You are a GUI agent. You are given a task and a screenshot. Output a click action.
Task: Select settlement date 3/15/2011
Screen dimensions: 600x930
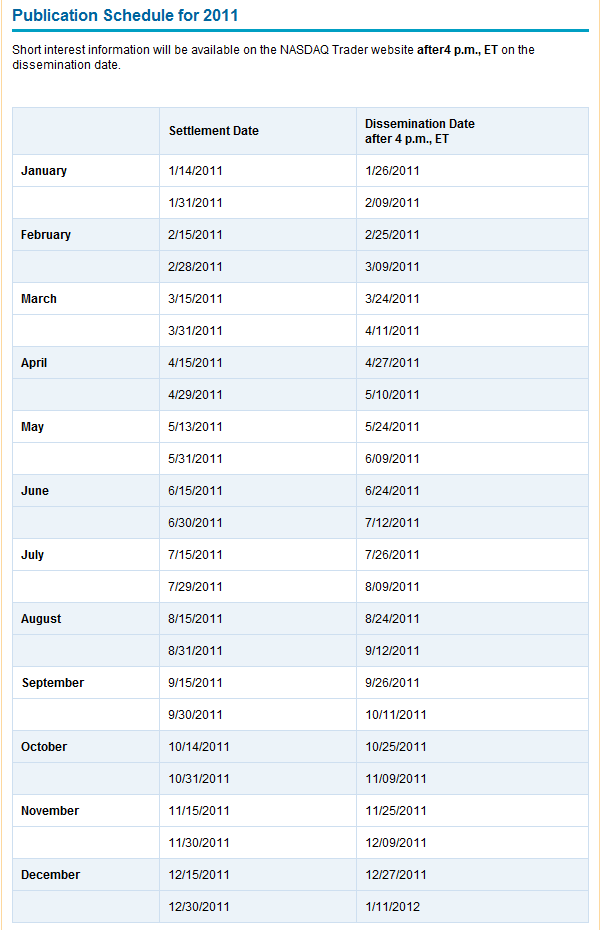point(195,299)
